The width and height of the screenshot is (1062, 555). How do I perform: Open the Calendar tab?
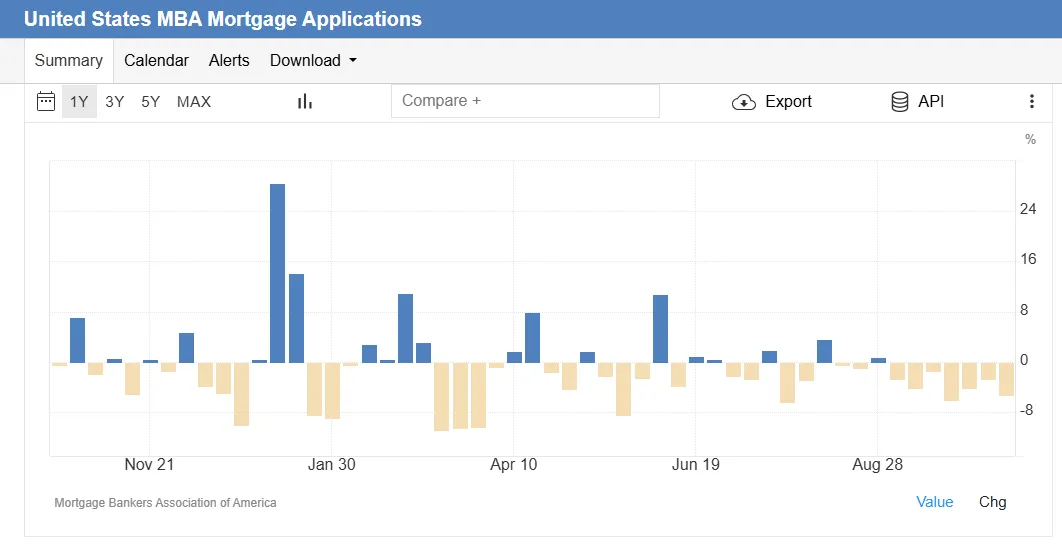(156, 60)
